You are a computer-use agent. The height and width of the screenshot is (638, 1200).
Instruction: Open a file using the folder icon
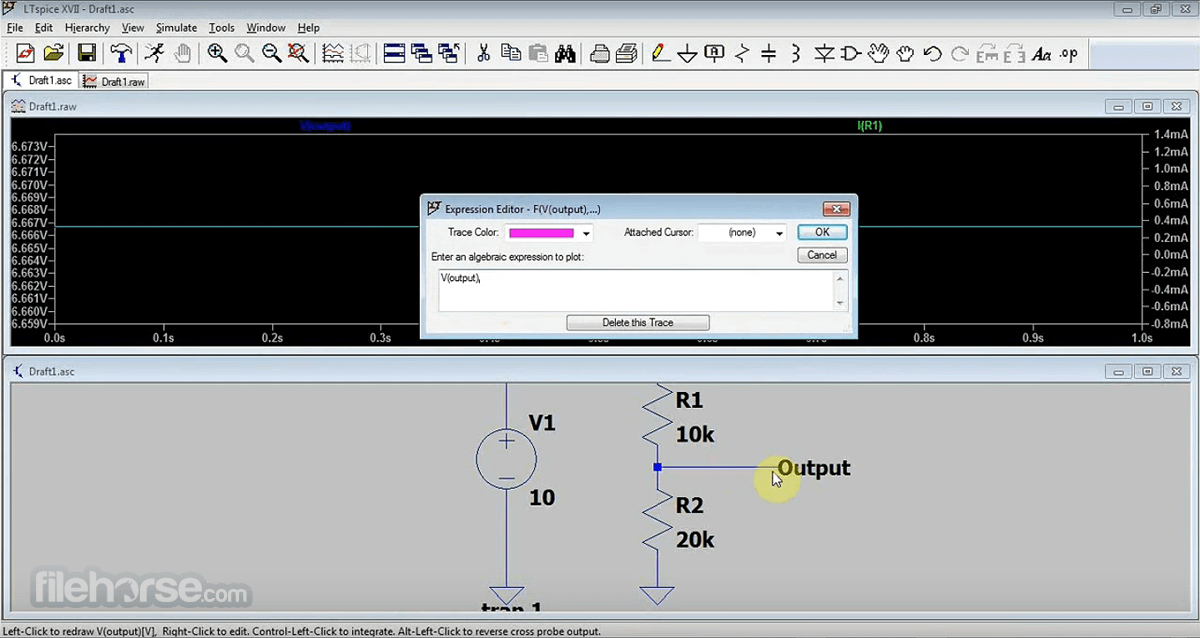point(53,53)
